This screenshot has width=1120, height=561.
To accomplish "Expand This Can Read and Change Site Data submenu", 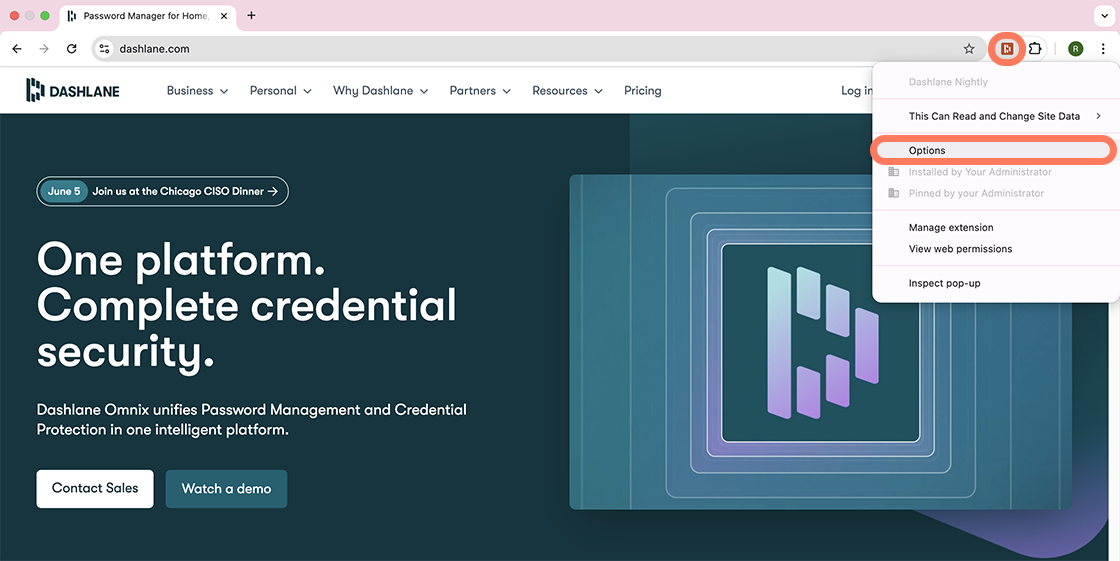I will click(996, 116).
